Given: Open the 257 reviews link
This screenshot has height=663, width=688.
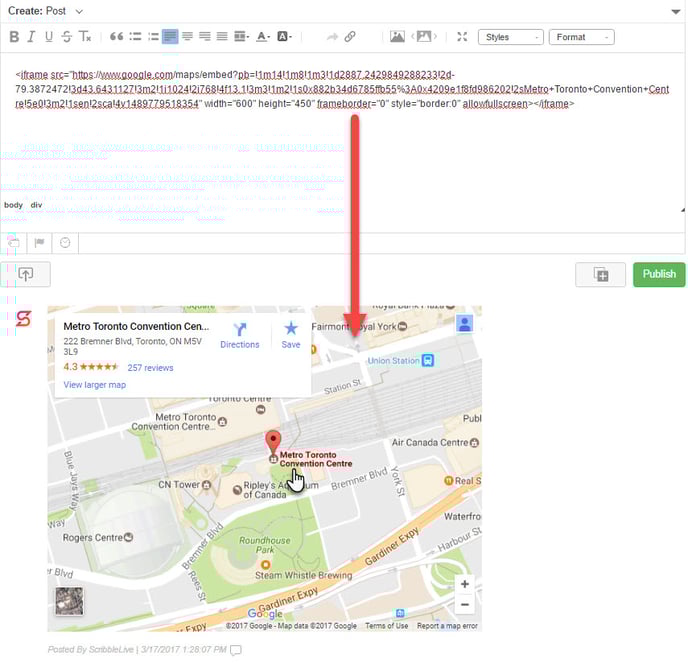Looking at the screenshot, I should coord(150,368).
